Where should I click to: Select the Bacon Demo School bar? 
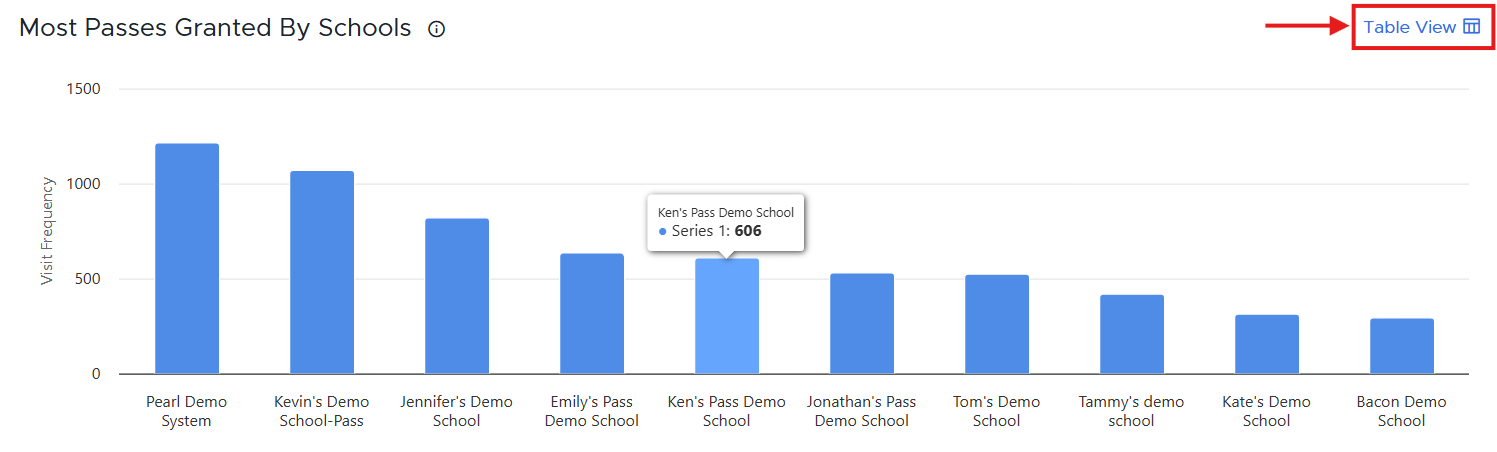(x=1402, y=347)
